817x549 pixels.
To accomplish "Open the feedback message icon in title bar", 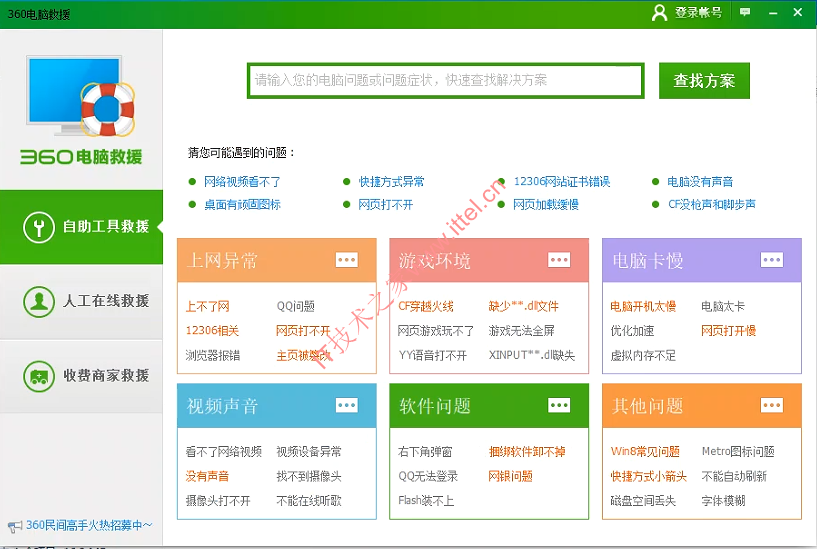I will point(745,12).
